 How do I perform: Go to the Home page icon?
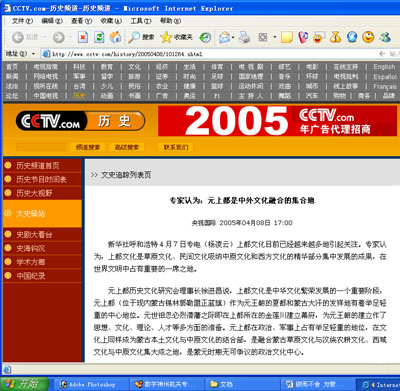click(x=115, y=37)
